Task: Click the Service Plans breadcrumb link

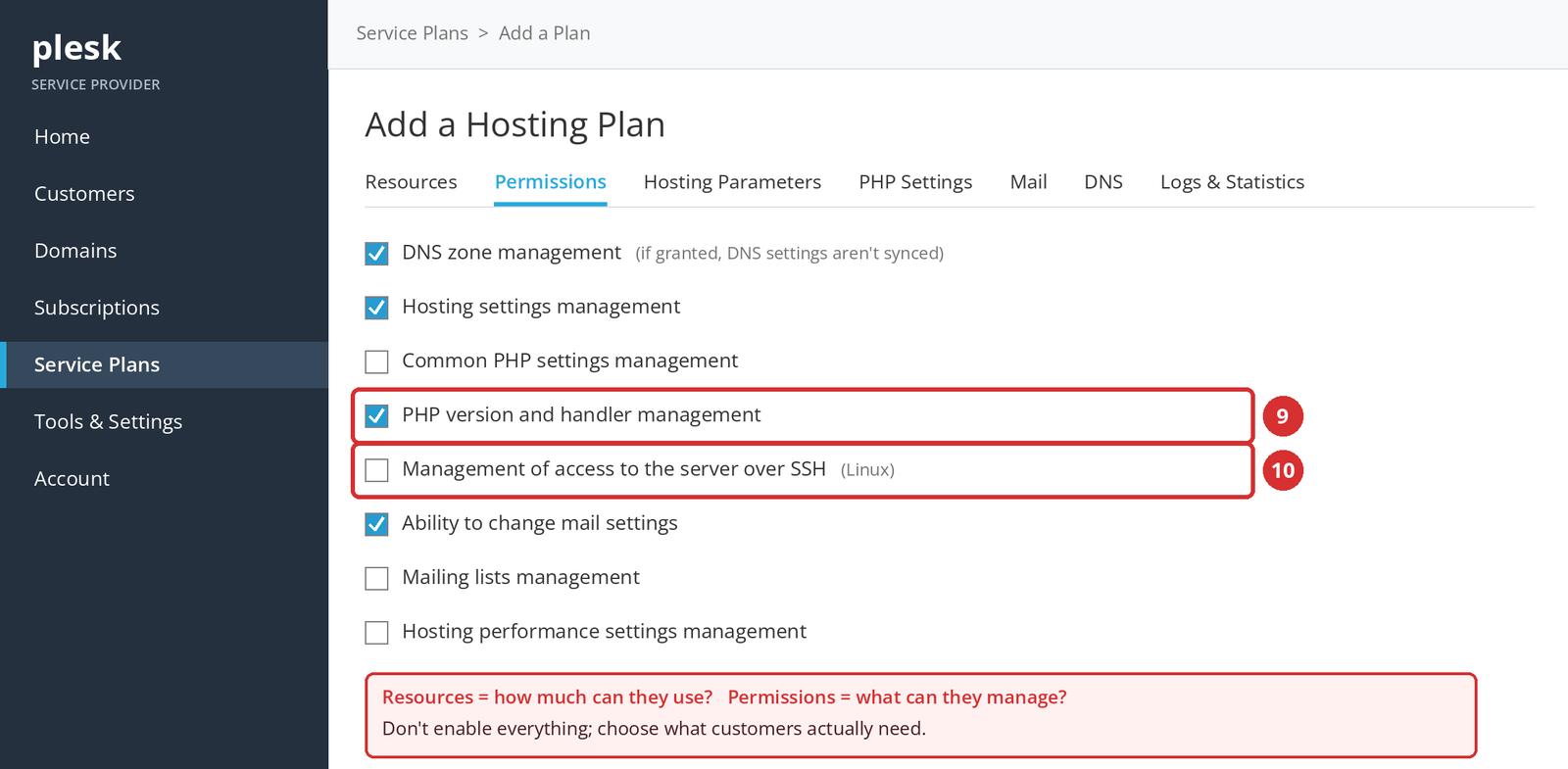Action: click(412, 33)
